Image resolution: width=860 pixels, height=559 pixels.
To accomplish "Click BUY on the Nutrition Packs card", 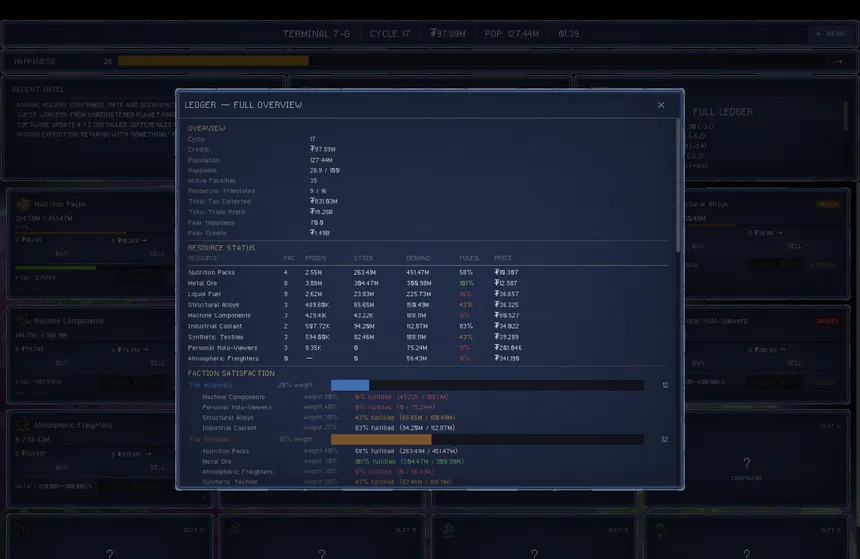I will click(x=61, y=253).
